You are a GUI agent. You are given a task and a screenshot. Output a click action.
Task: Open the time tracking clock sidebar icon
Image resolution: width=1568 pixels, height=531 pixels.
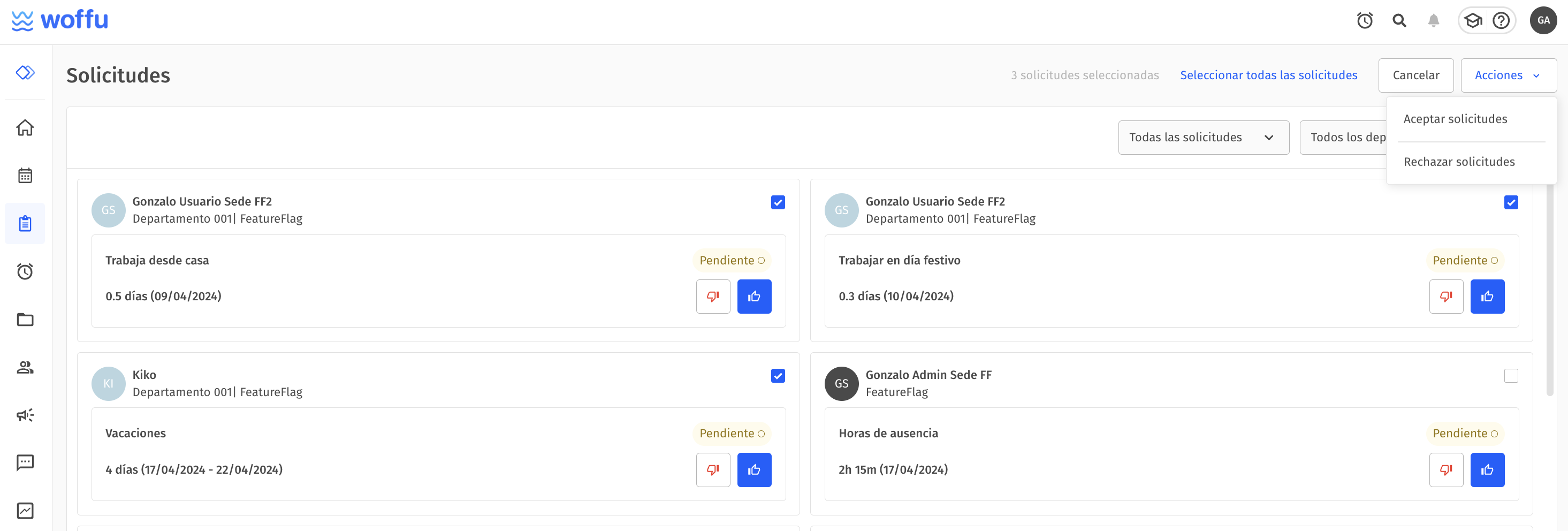click(25, 271)
